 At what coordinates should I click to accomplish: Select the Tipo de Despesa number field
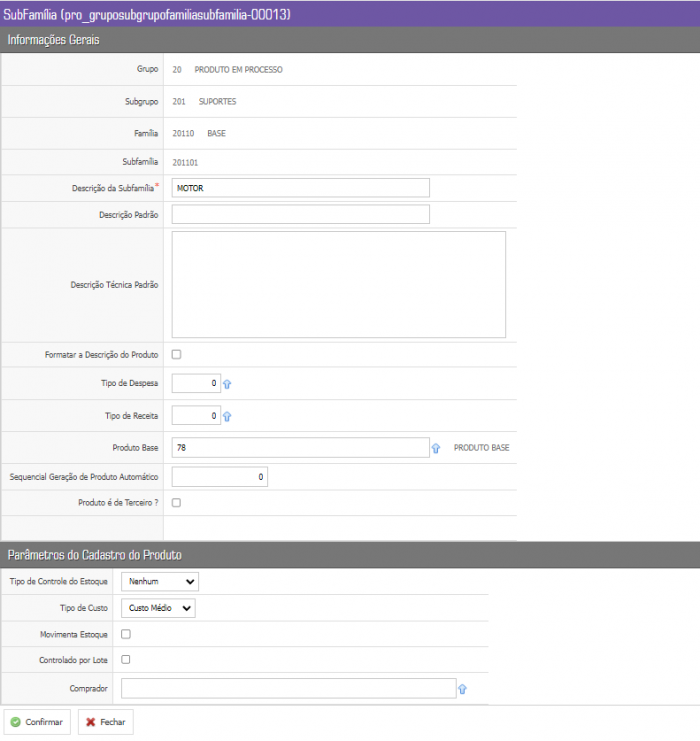[196, 384]
